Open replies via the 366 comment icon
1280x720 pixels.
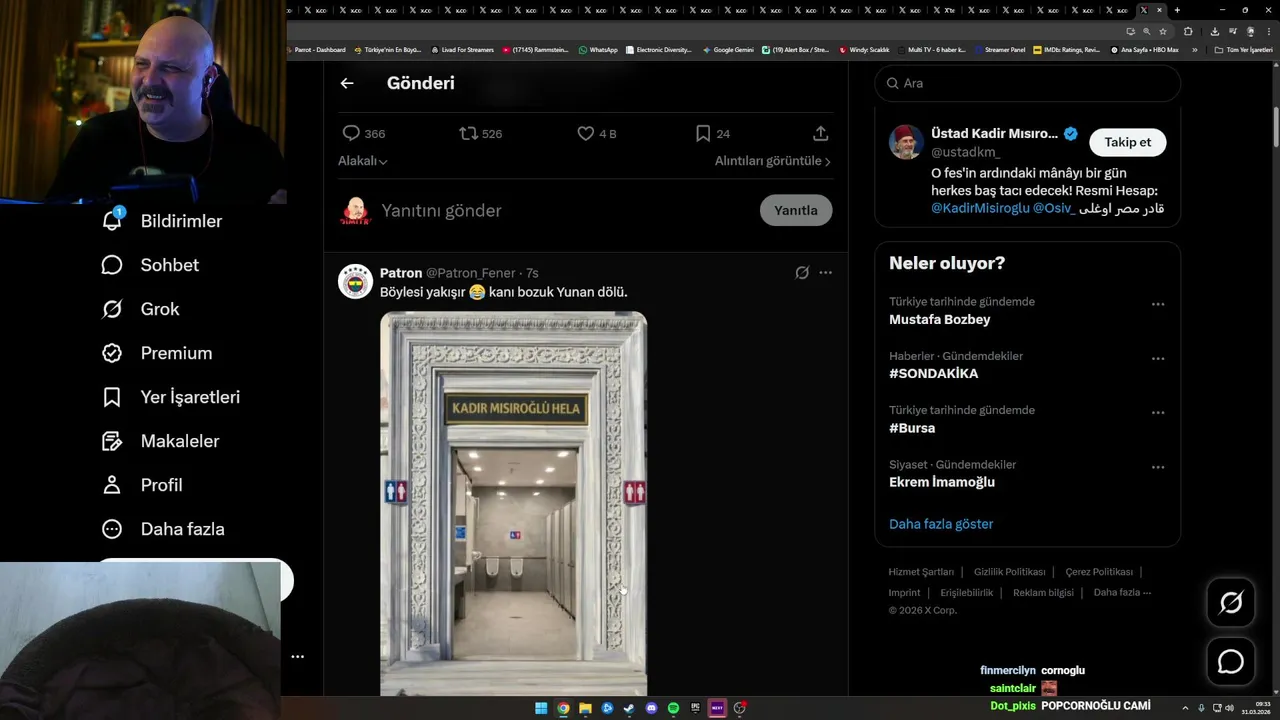point(351,133)
